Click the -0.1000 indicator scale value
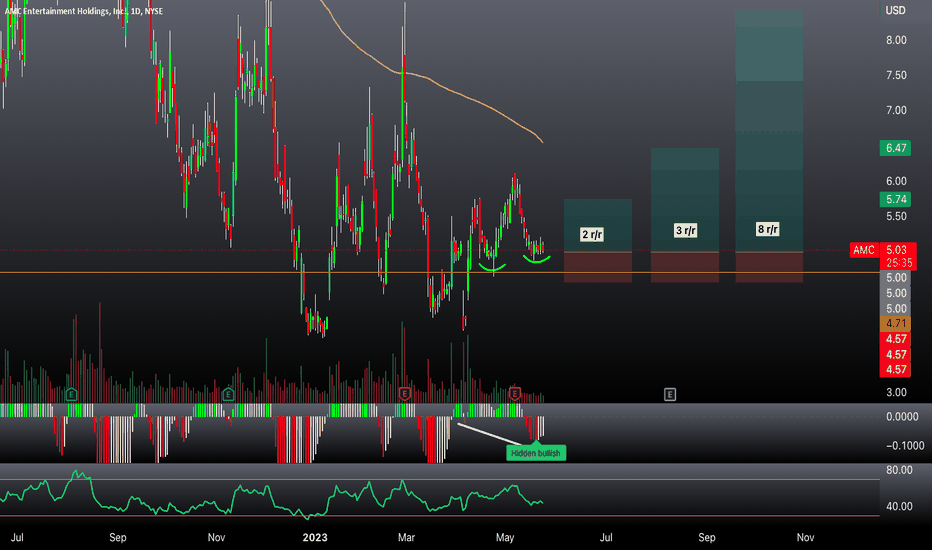The width and height of the screenshot is (932, 550). tap(905, 446)
